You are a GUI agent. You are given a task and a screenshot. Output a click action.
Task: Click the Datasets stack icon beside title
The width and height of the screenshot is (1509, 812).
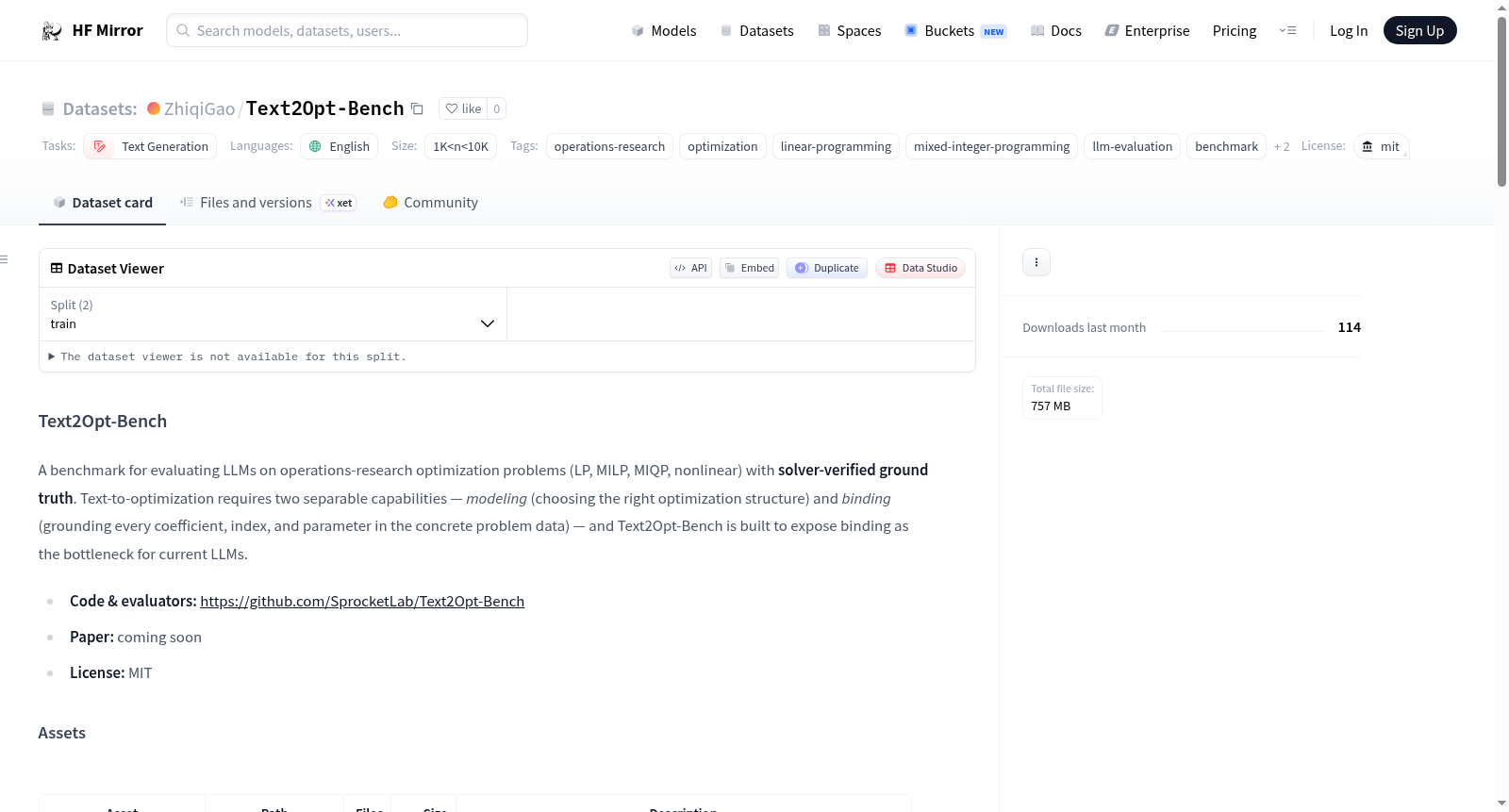[48, 109]
